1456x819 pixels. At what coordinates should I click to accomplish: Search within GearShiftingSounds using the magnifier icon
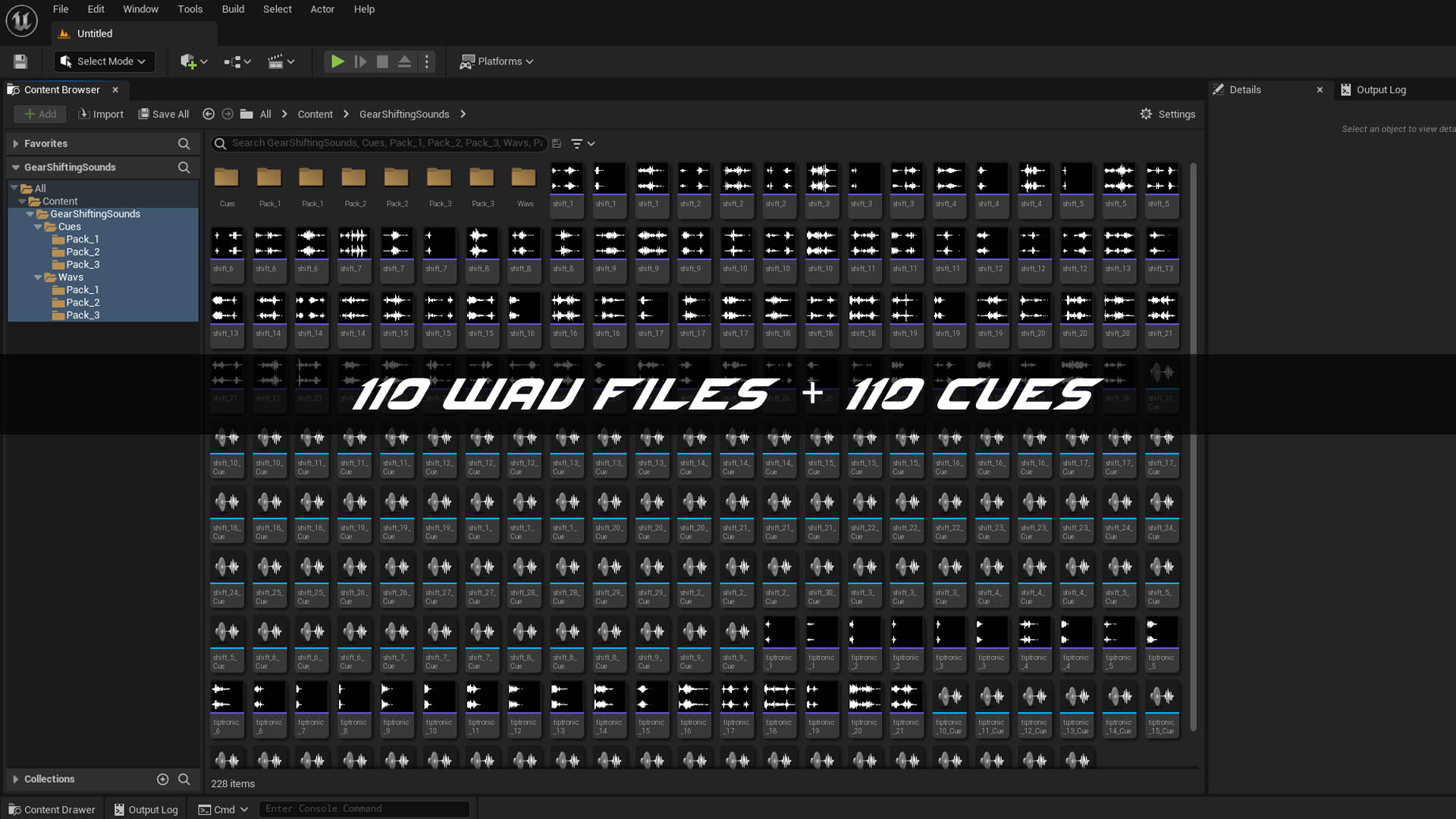(184, 167)
